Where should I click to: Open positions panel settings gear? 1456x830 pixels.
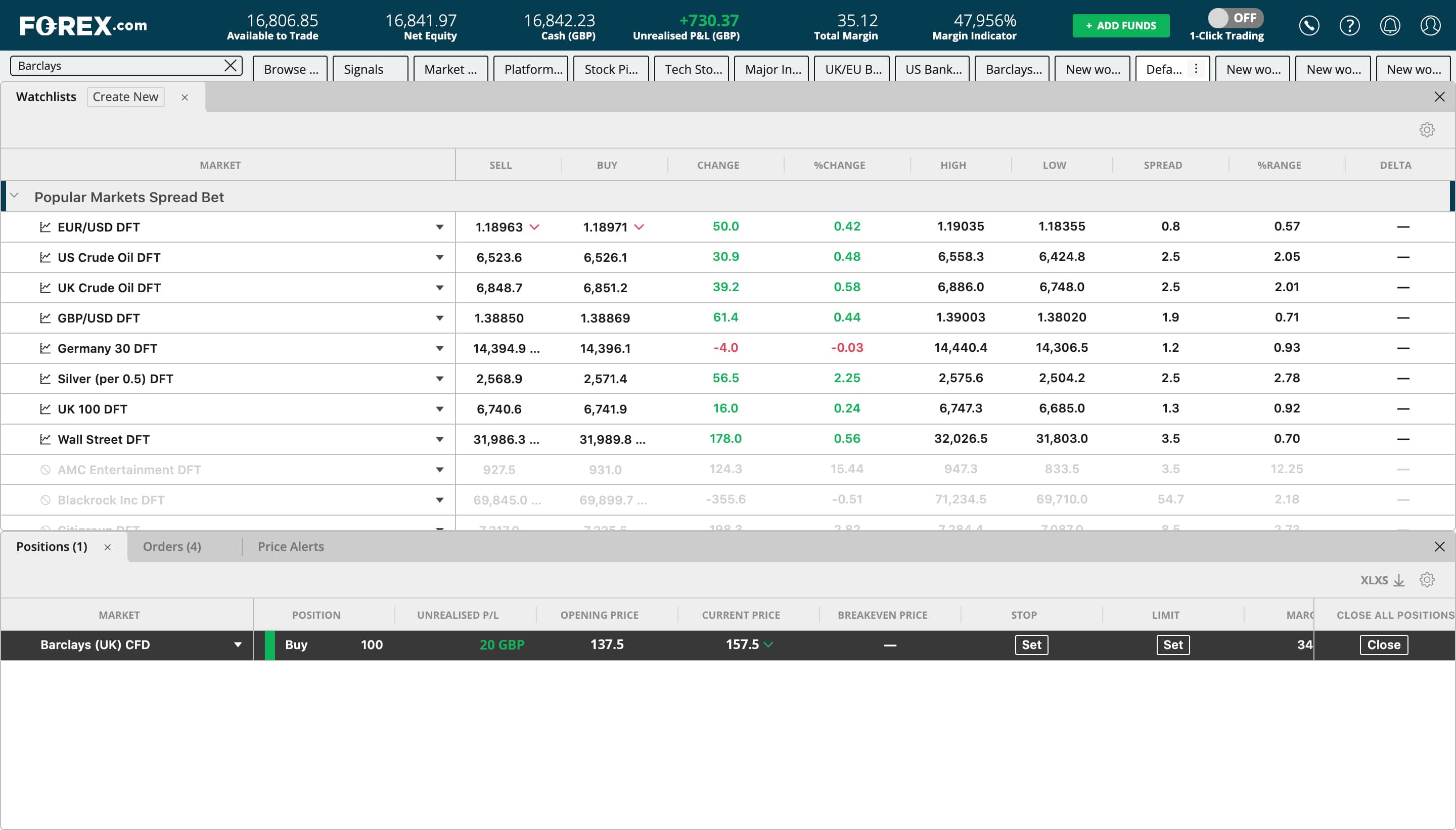(x=1427, y=580)
